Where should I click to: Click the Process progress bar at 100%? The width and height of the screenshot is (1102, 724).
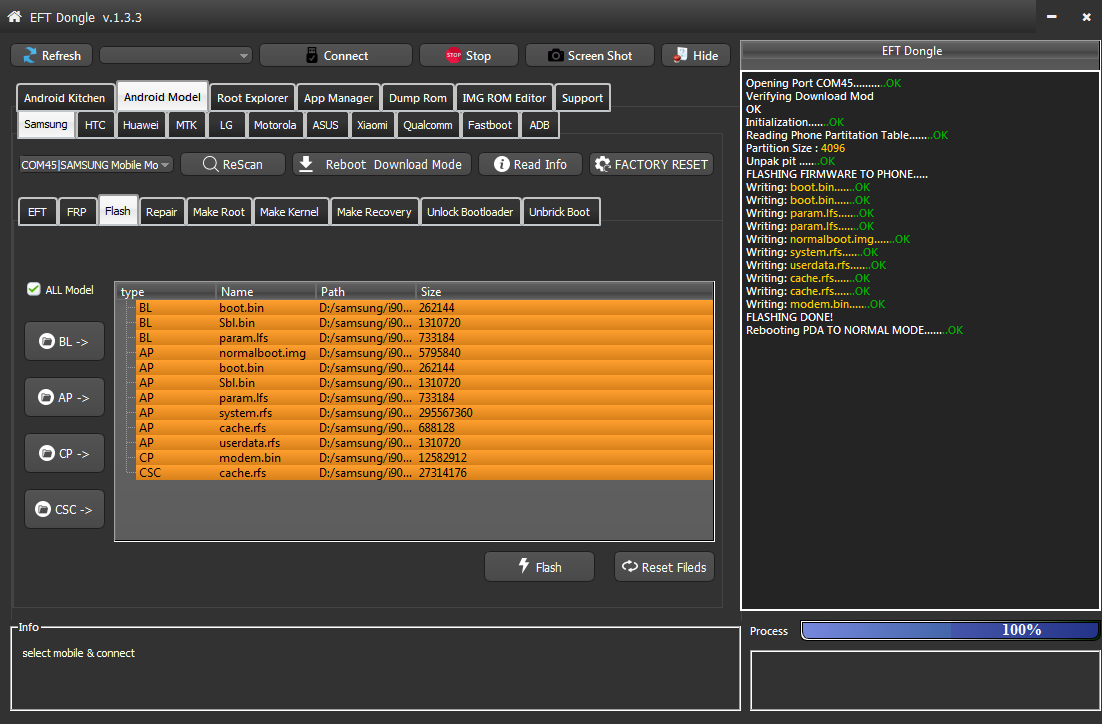pyautogui.click(x=949, y=630)
